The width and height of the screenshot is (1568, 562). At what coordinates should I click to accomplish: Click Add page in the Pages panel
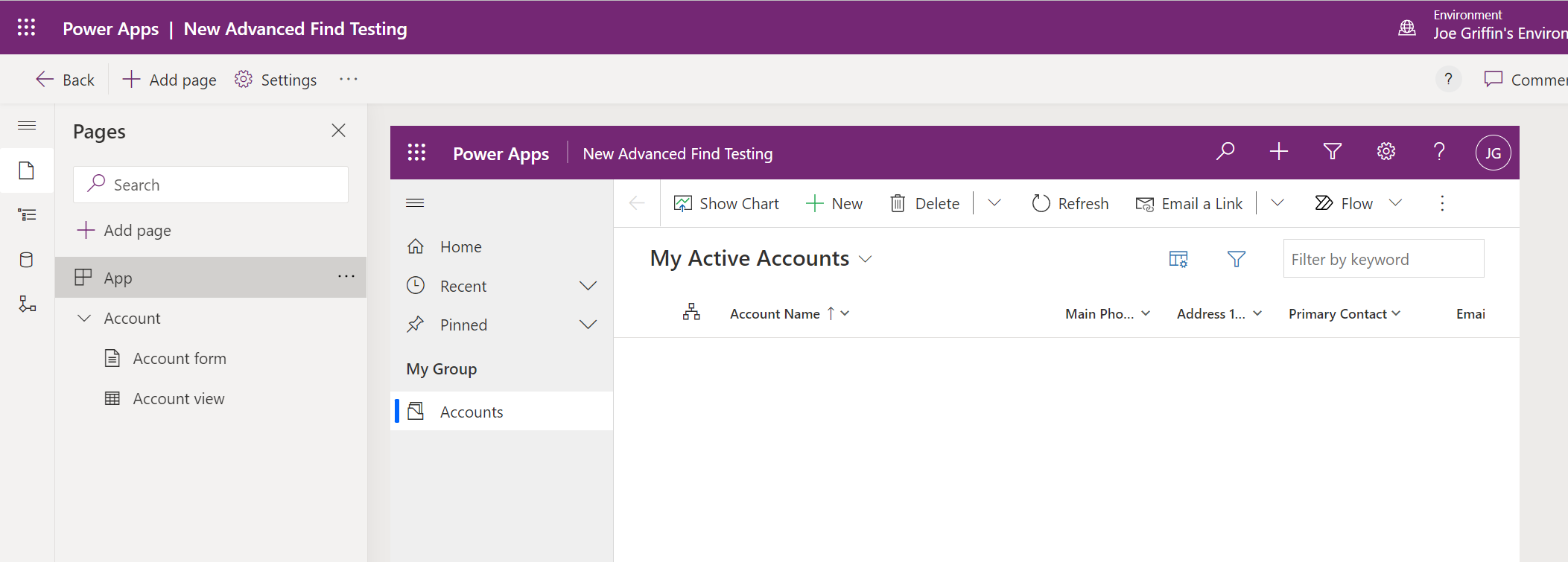pos(124,230)
